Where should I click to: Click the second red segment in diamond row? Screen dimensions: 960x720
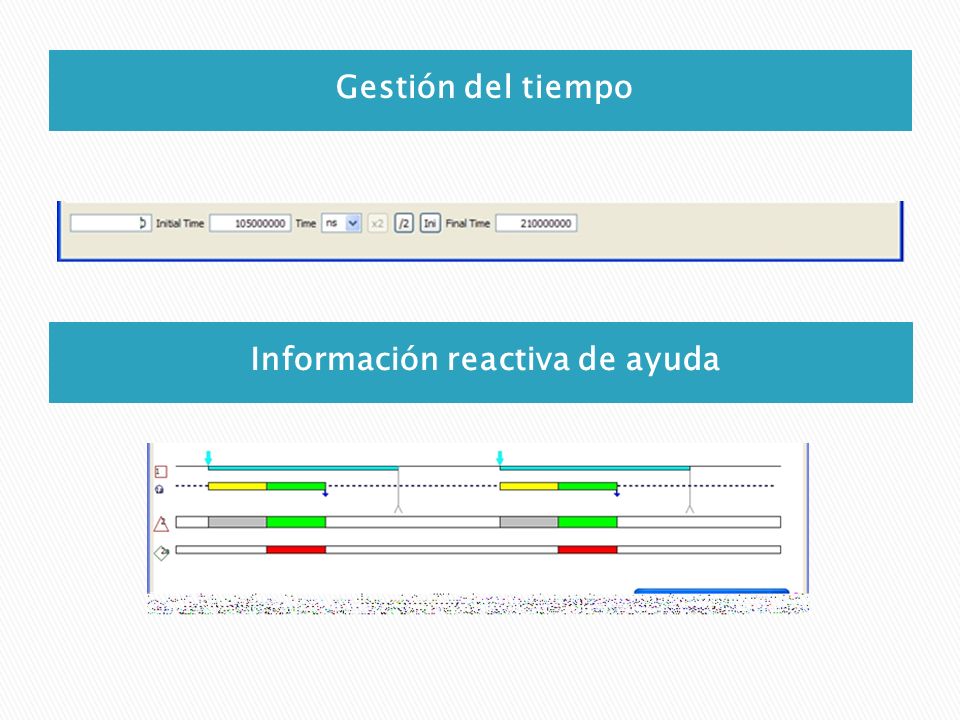point(587,550)
